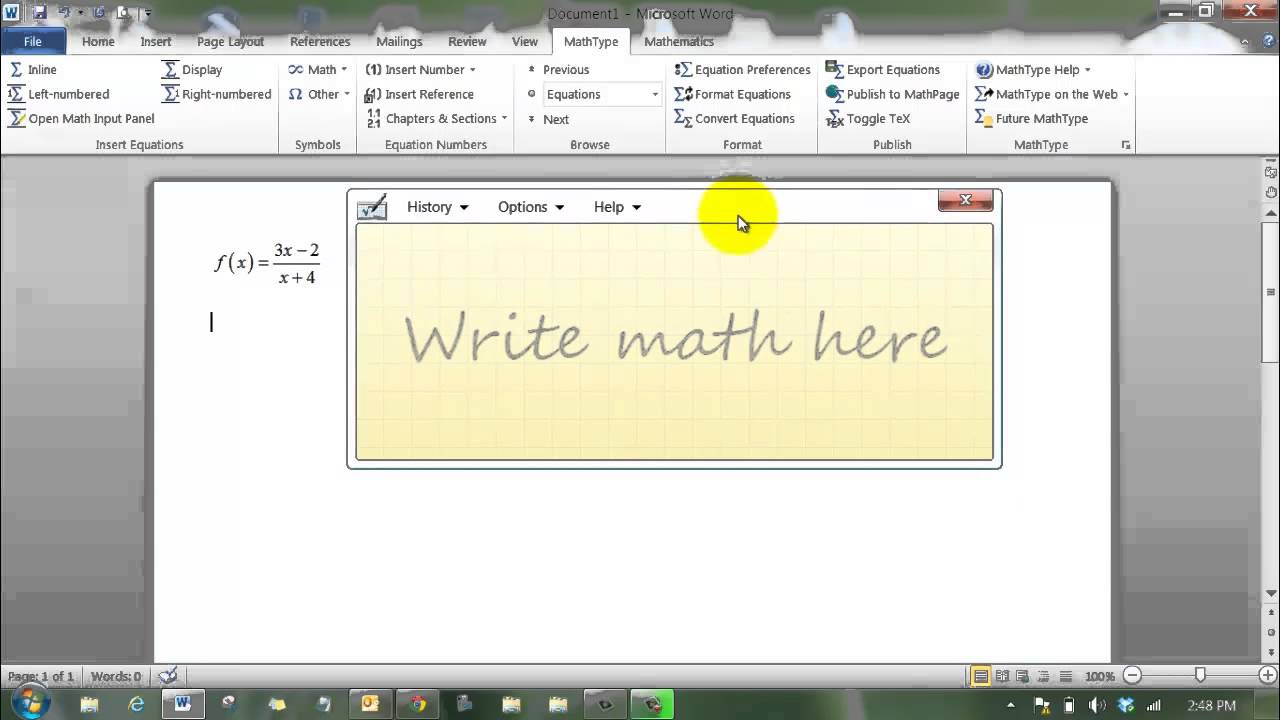Screen dimensions: 1280x720
Task: Switch to the Page Layout tab
Action: point(230,42)
